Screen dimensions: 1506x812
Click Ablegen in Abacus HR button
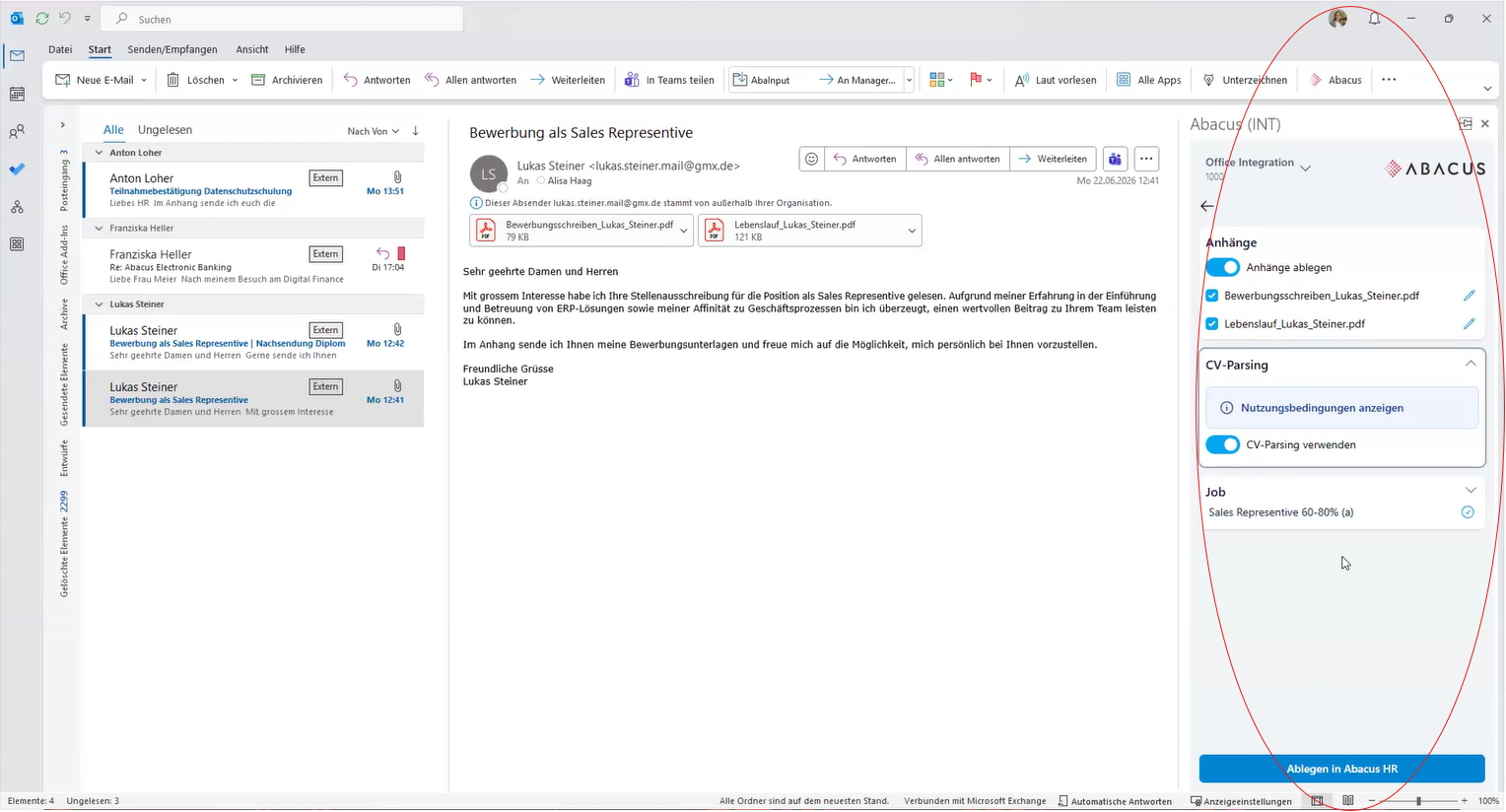(1341, 769)
